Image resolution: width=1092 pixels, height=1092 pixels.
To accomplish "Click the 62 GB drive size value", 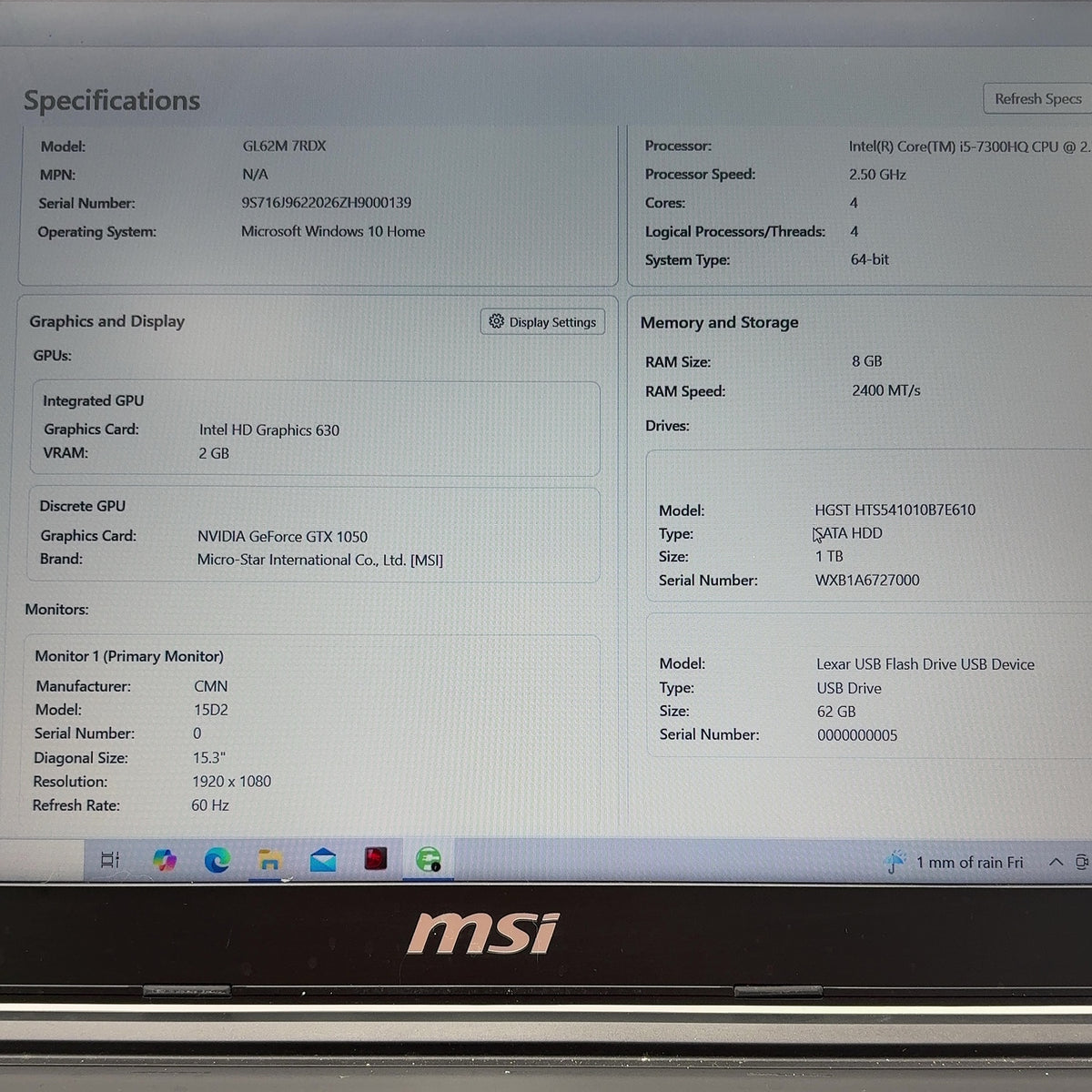I will 836,712.
